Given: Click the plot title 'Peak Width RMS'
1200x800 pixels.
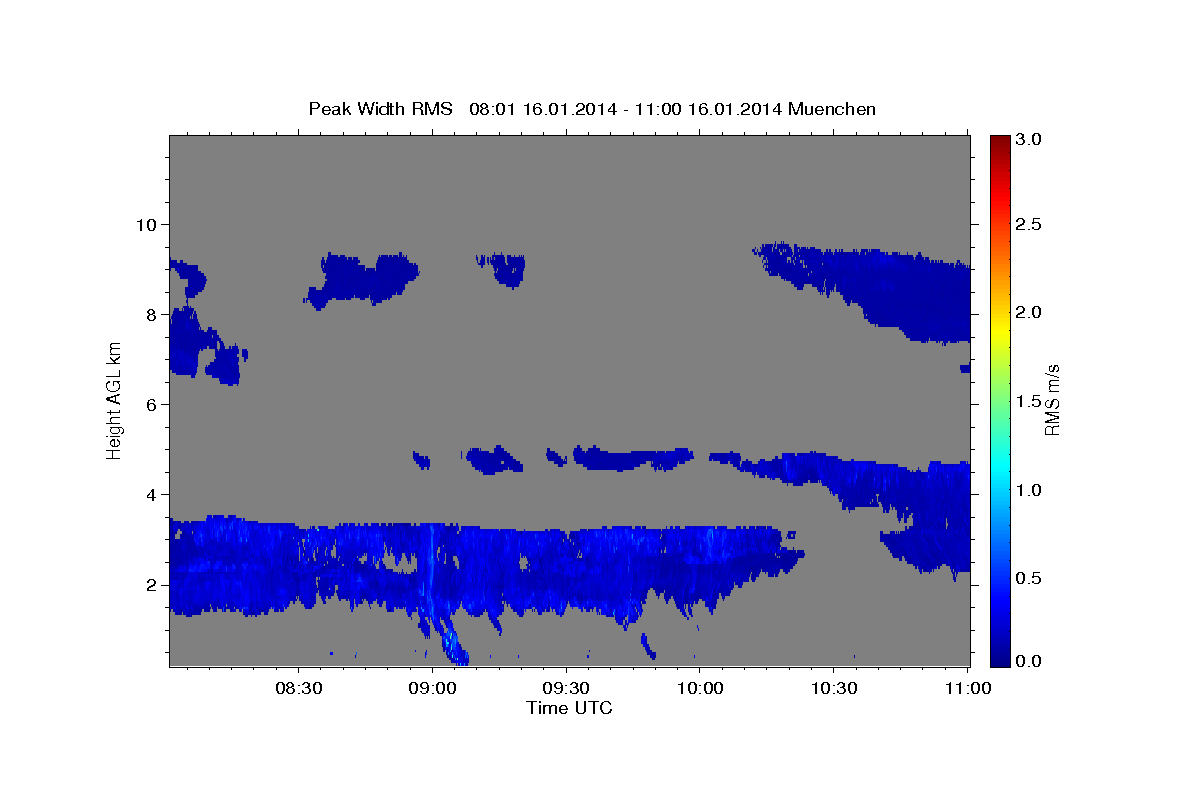Looking at the screenshot, I should tap(381, 109).
